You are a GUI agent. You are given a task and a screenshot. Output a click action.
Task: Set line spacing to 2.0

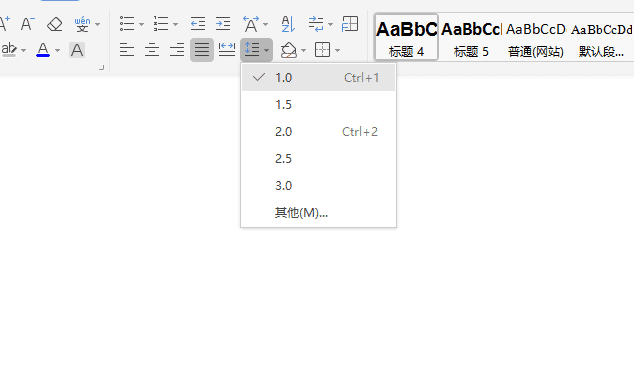point(319,132)
